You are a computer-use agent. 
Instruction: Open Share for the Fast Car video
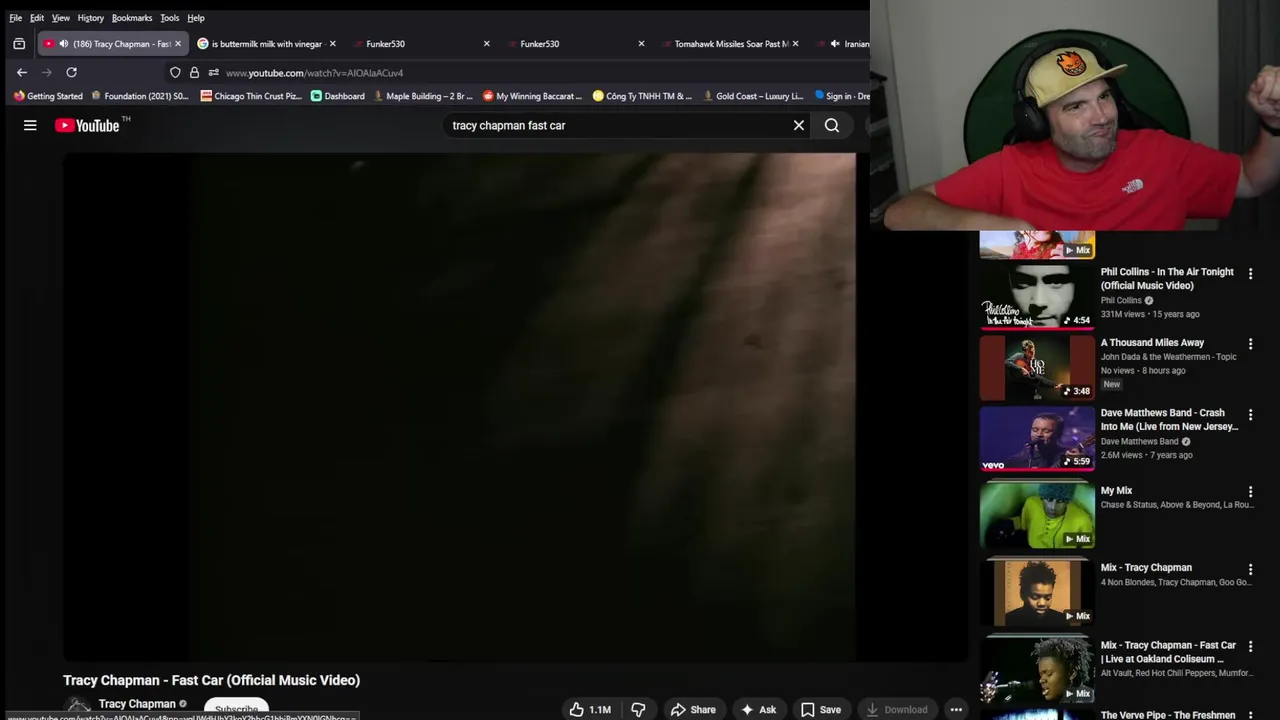[x=693, y=709]
